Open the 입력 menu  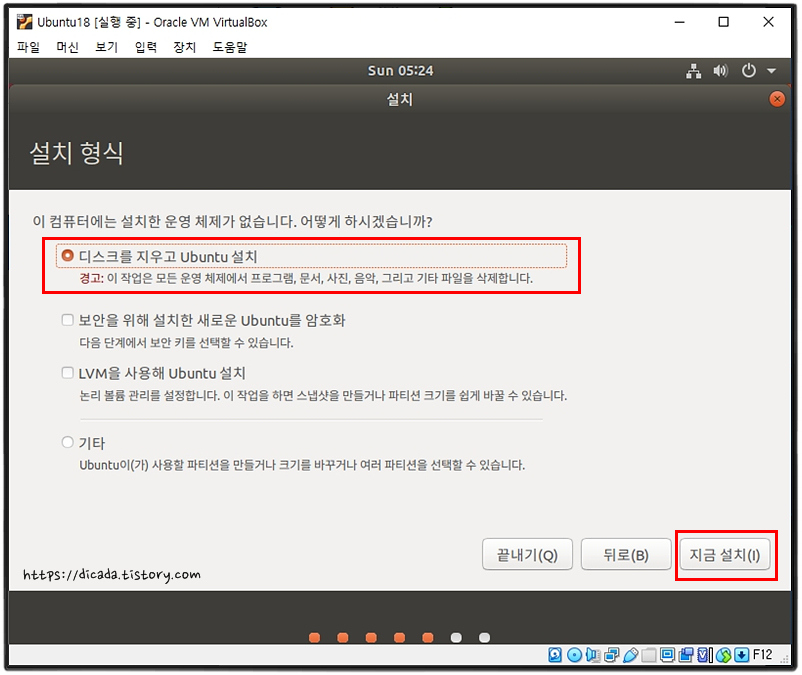[146, 47]
